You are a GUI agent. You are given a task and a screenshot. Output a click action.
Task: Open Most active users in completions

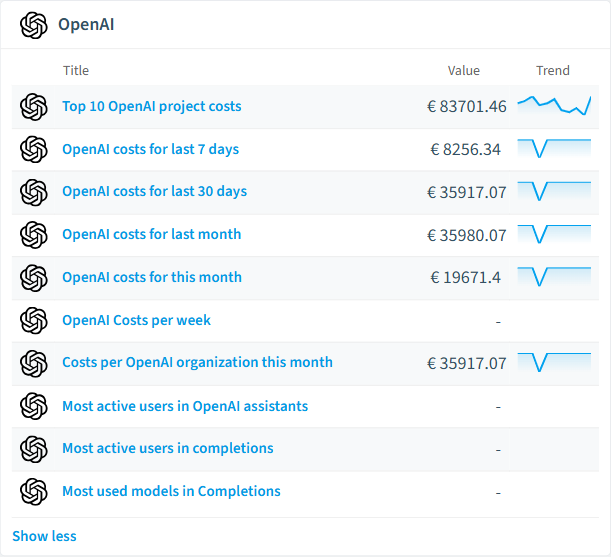point(168,449)
